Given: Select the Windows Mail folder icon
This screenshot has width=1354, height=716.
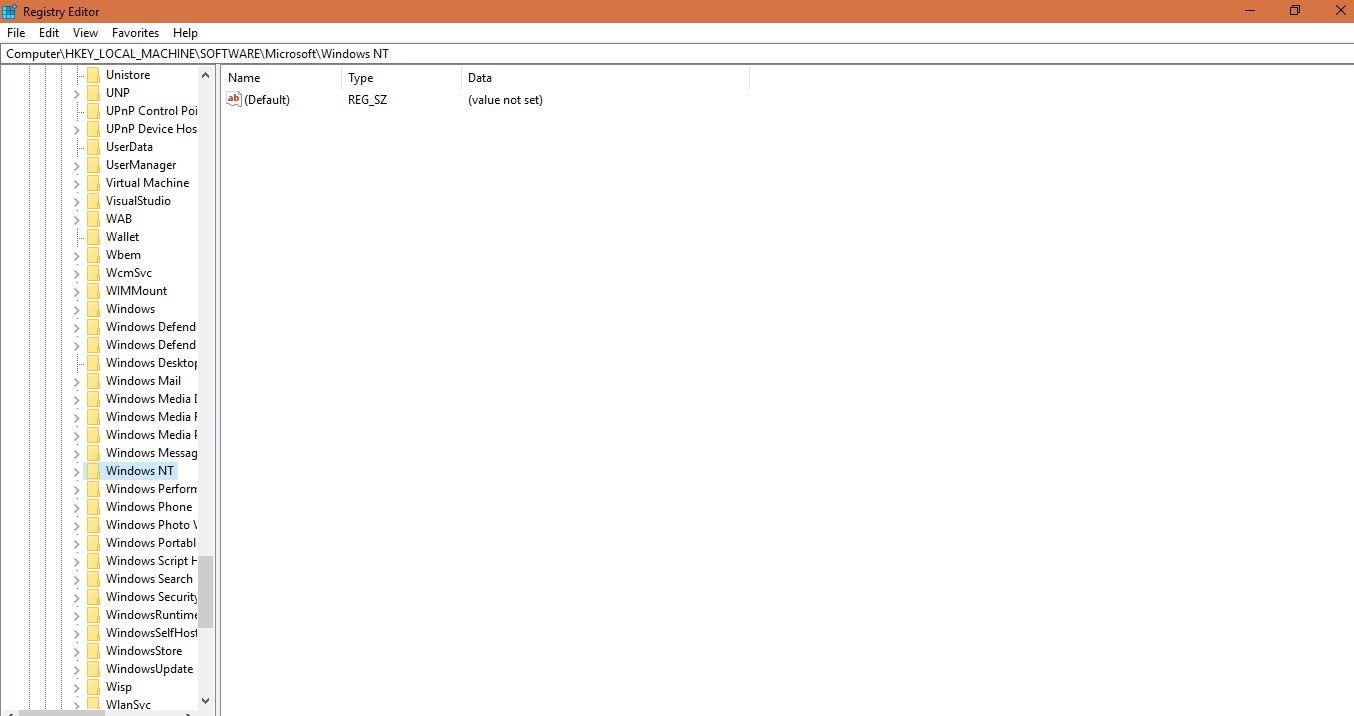Looking at the screenshot, I should (93, 381).
